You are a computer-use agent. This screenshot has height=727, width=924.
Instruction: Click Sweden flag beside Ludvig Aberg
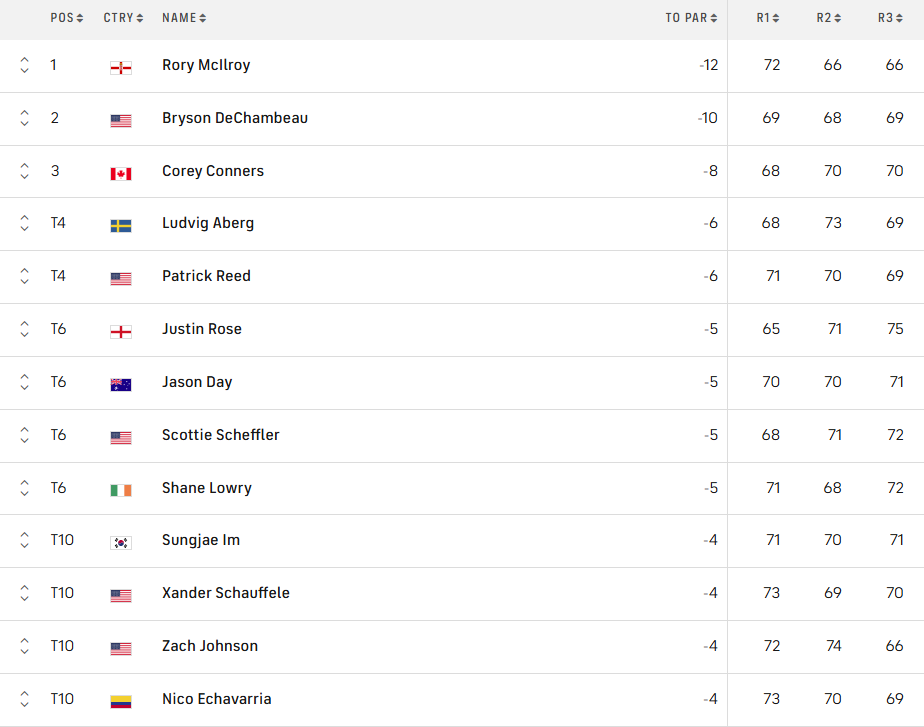121,225
